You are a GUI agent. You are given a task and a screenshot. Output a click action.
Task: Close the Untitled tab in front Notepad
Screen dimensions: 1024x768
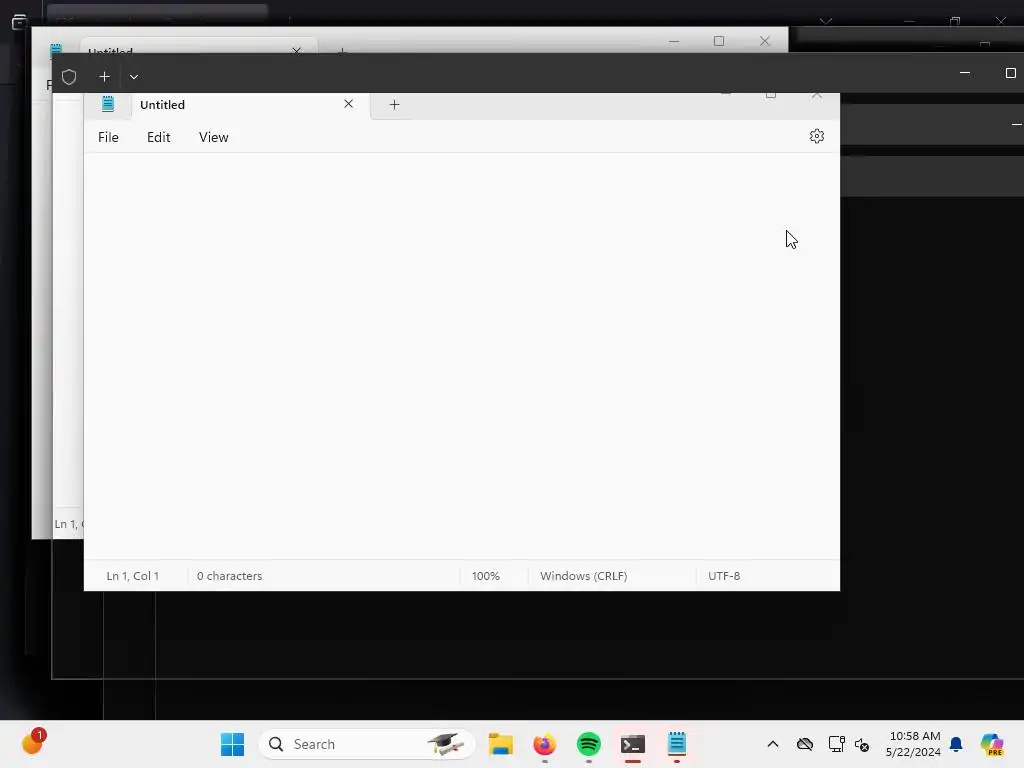point(348,104)
